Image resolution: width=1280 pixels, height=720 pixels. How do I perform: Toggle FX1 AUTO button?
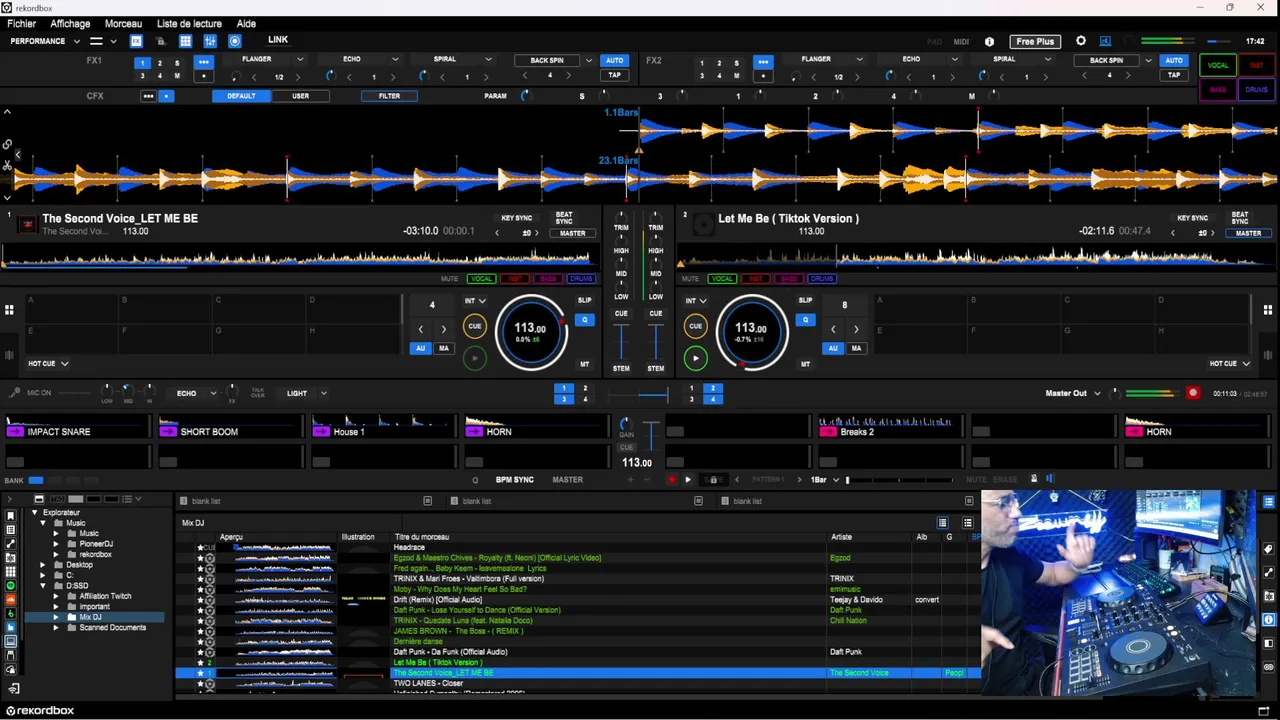(x=614, y=60)
